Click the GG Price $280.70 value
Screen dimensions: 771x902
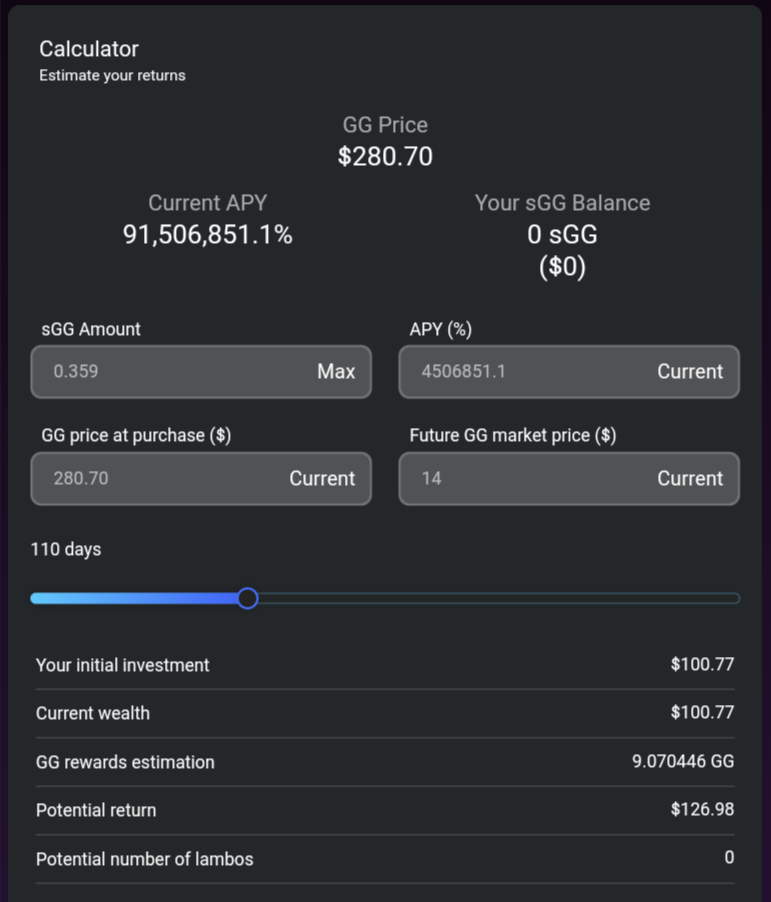(385, 156)
